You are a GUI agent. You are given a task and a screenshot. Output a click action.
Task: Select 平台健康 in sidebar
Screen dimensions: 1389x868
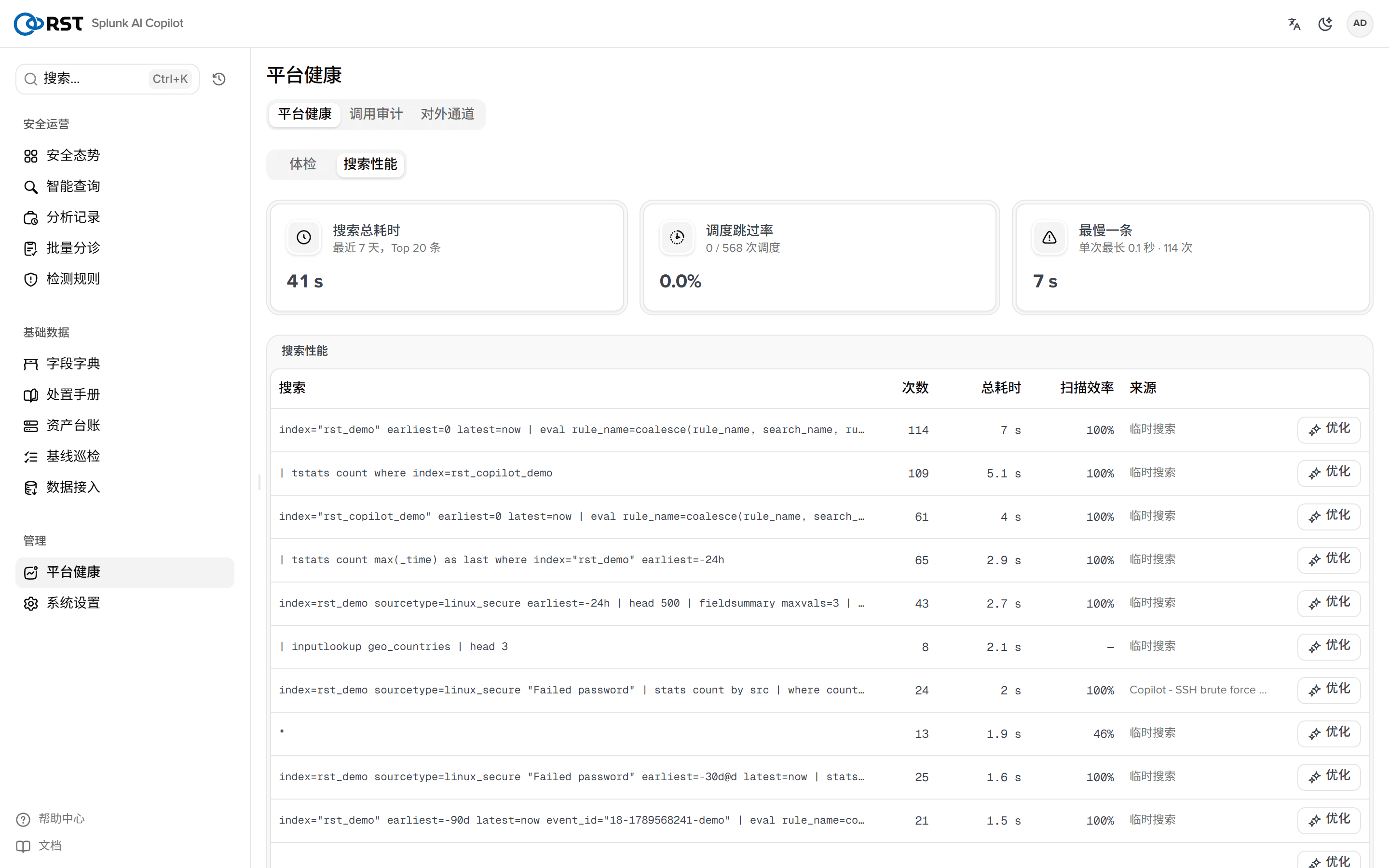coord(124,572)
